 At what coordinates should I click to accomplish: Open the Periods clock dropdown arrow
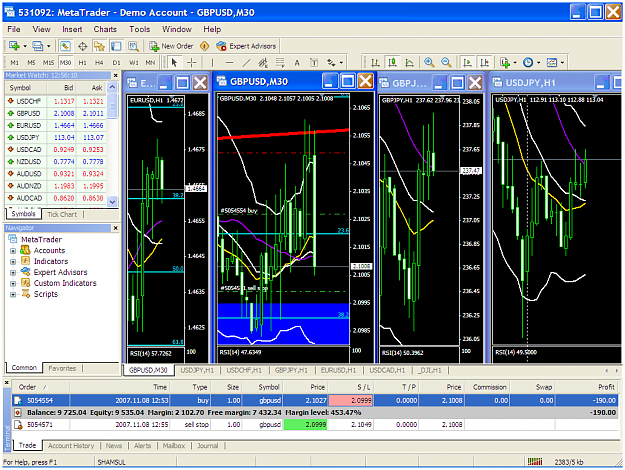[539, 63]
